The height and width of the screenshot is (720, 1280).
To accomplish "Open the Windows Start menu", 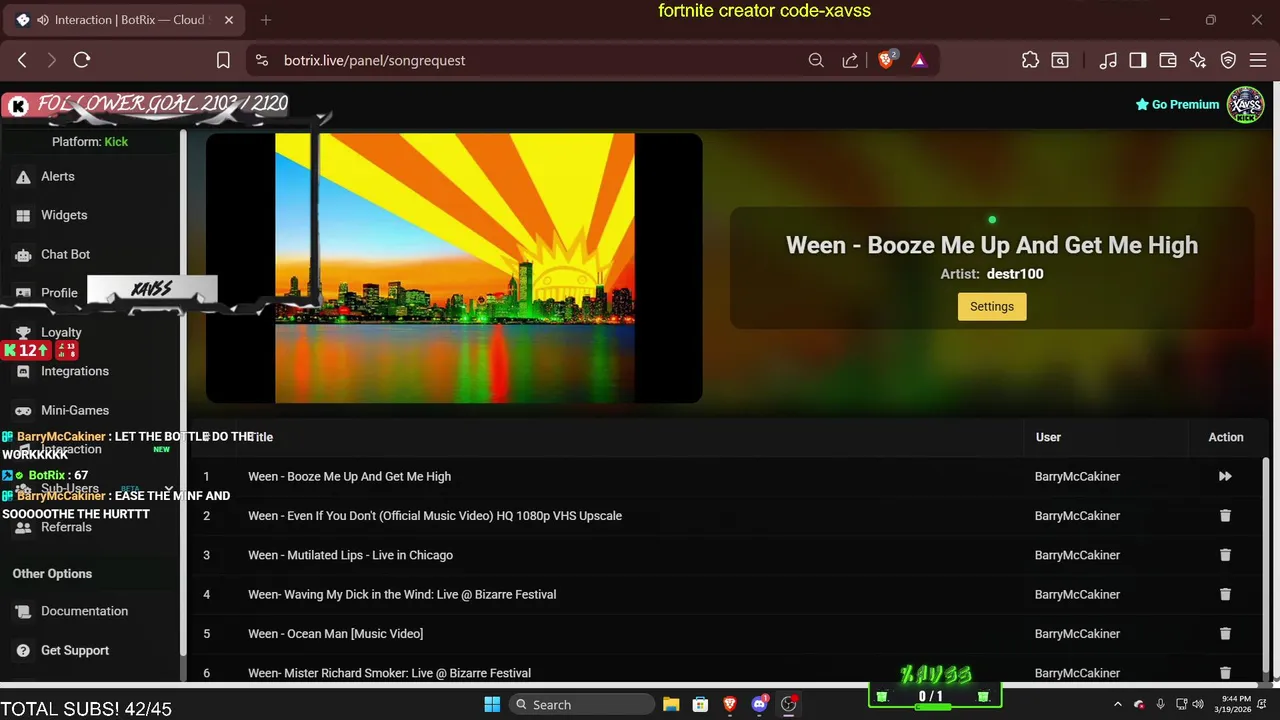I will tap(492, 705).
